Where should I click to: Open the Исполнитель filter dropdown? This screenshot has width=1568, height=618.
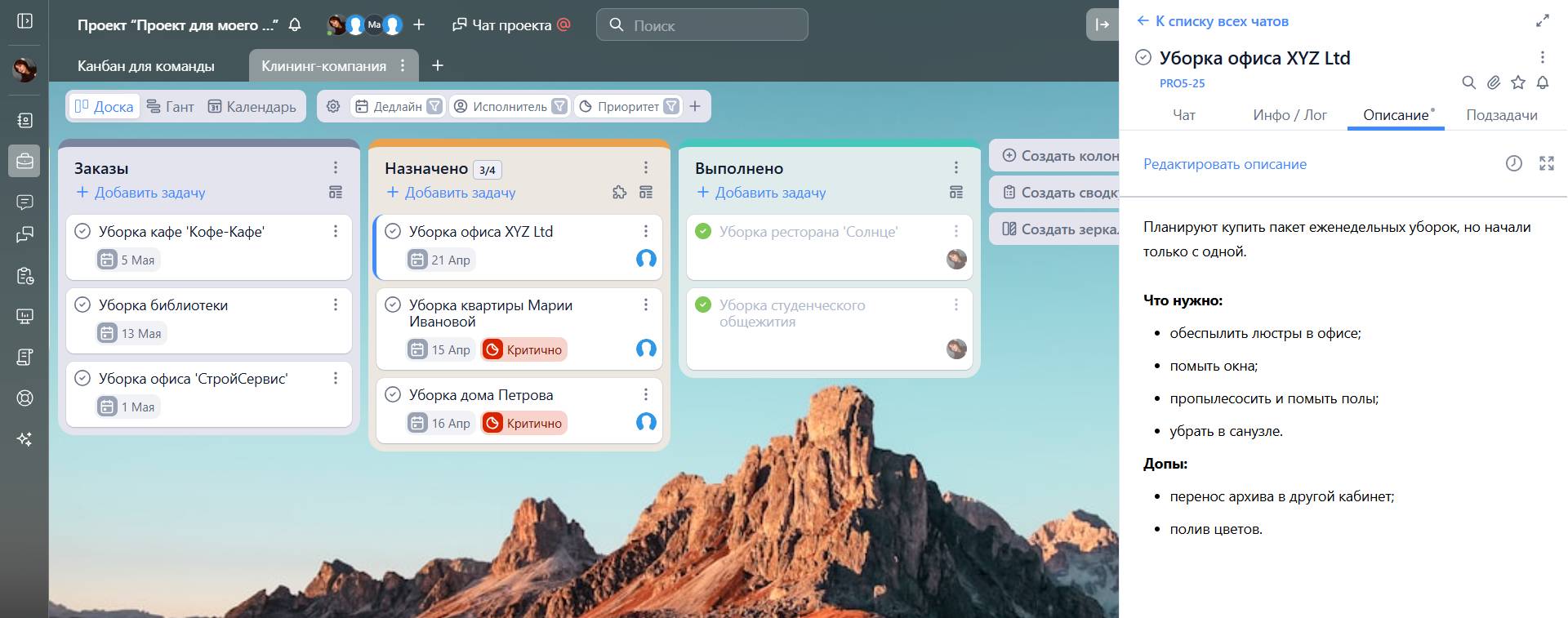[x=559, y=106]
